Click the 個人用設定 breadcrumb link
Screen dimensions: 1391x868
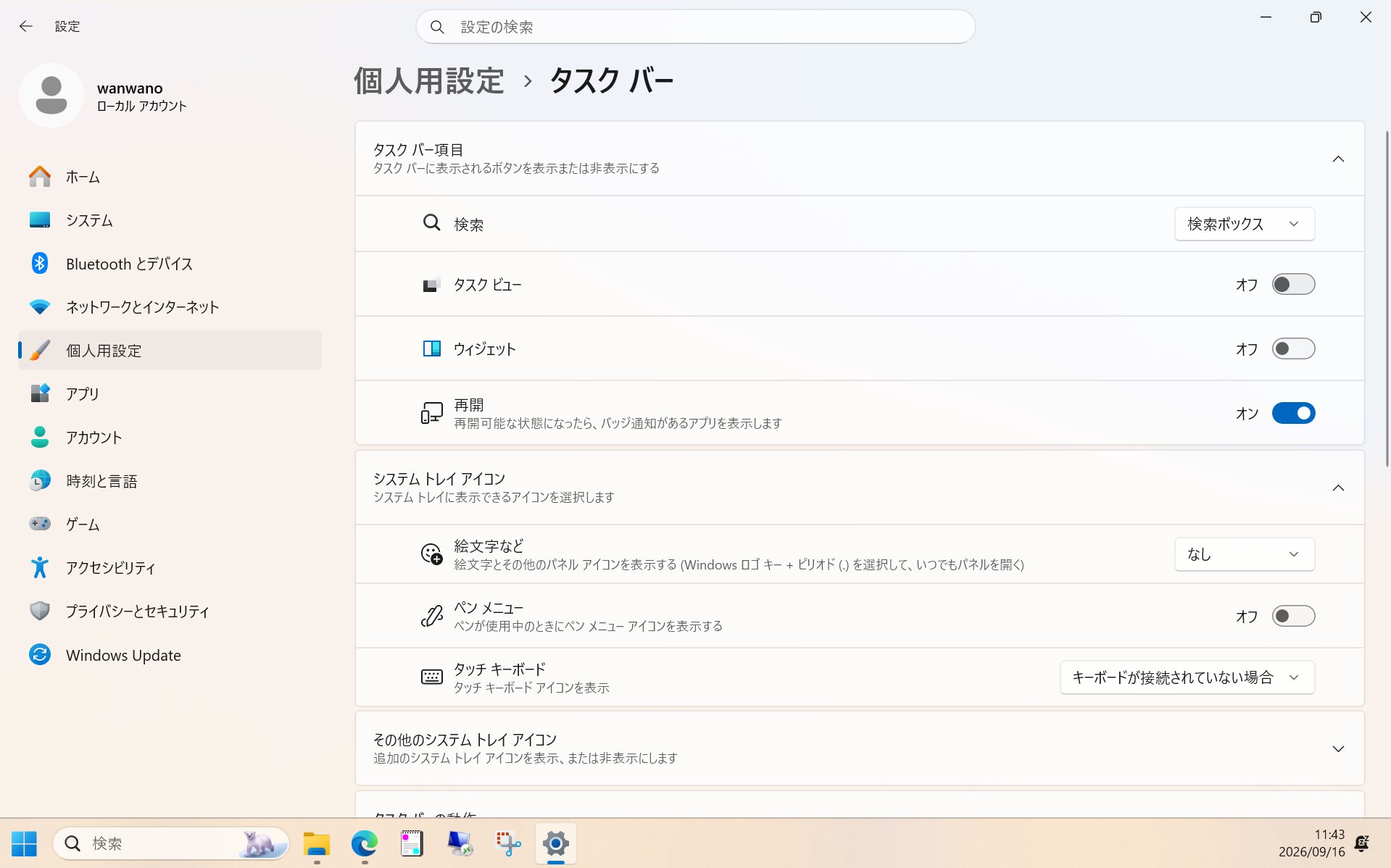coord(429,80)
